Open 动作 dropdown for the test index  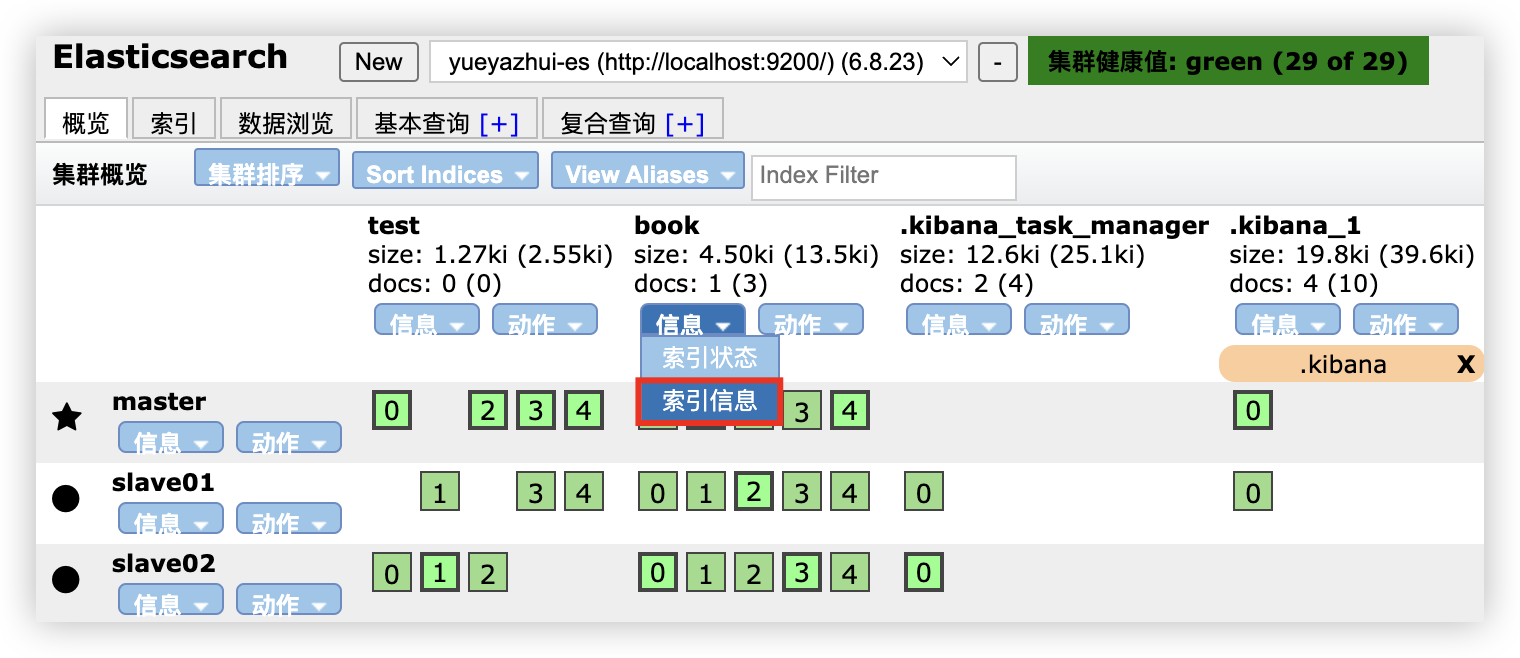tap(545, 320)
